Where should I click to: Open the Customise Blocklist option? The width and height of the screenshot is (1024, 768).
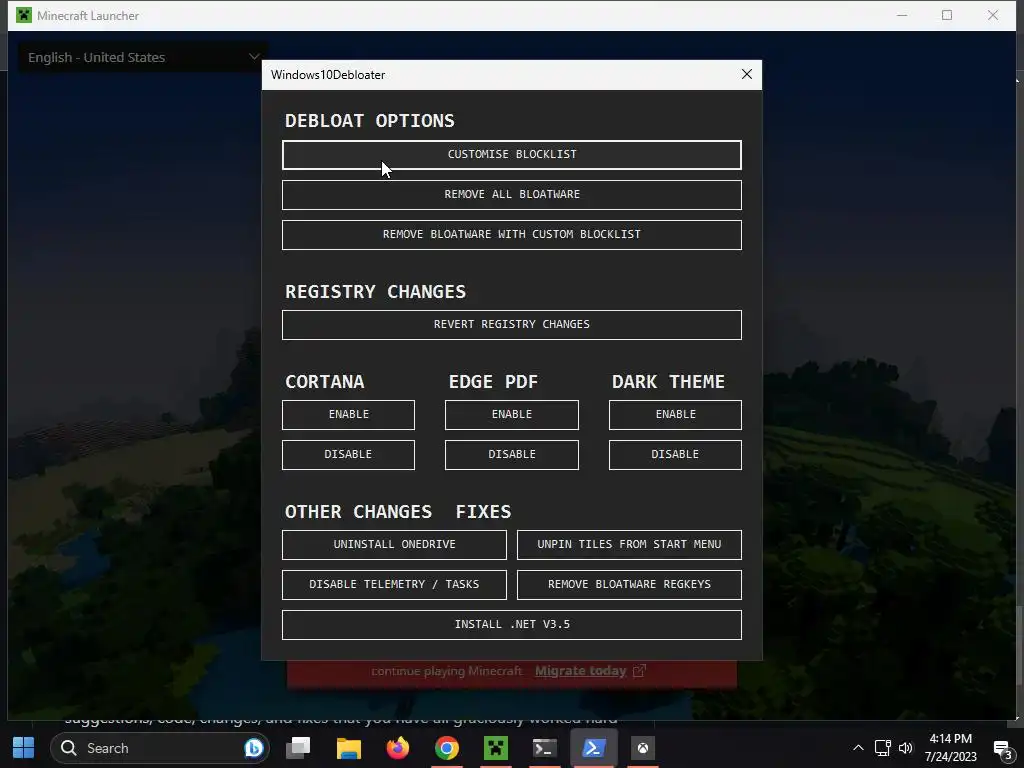tap(511, 155)
